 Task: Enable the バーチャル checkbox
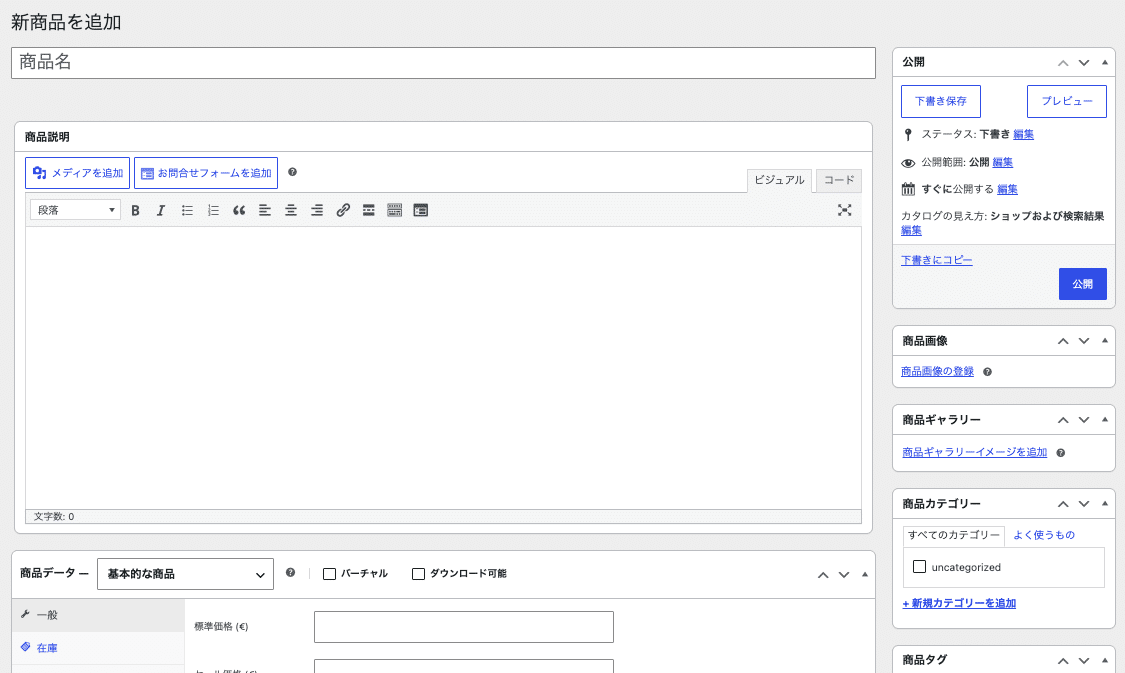coord(329,574)
